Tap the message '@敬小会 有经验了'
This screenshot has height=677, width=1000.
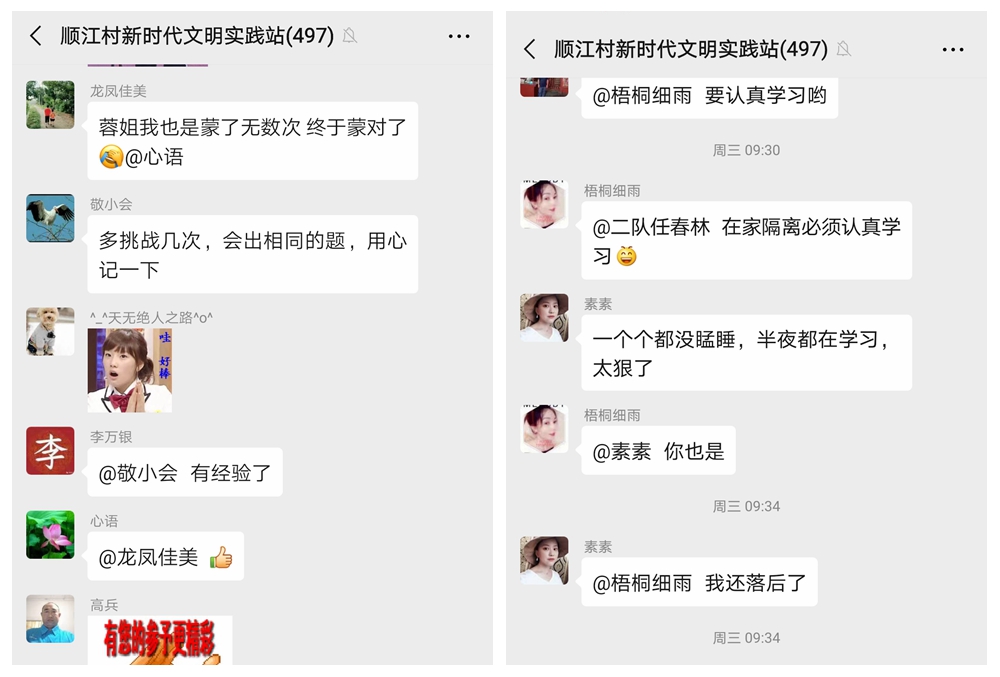tap(185, 472)
